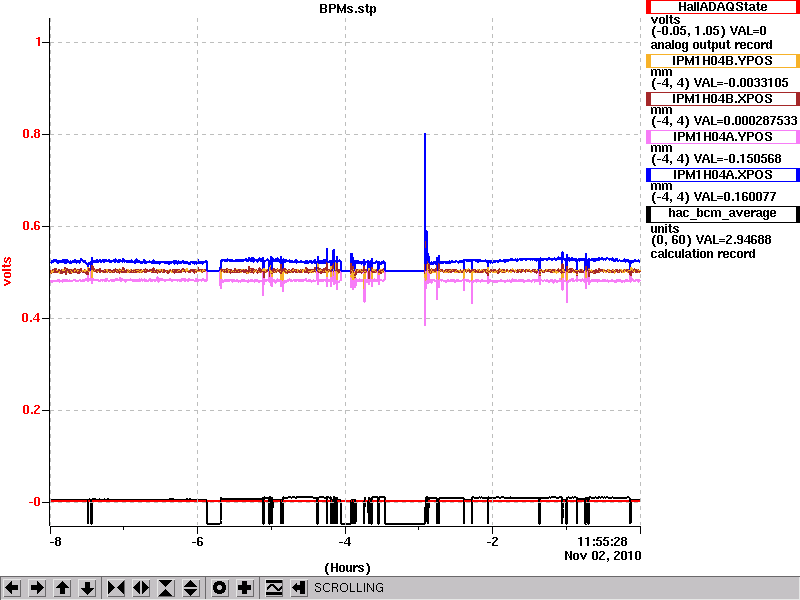This screenshot has width=800, height=600.
Task: Click the arrow-to-bar scroll mode icon
Action: pyautogui.click(x=299, y=588)
